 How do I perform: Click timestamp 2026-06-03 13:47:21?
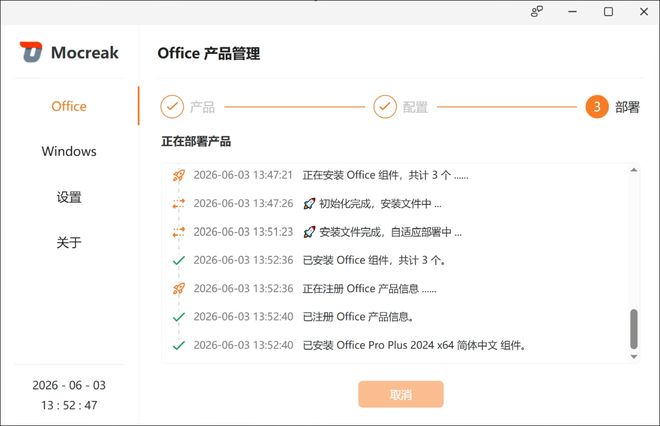pos(243,175)
